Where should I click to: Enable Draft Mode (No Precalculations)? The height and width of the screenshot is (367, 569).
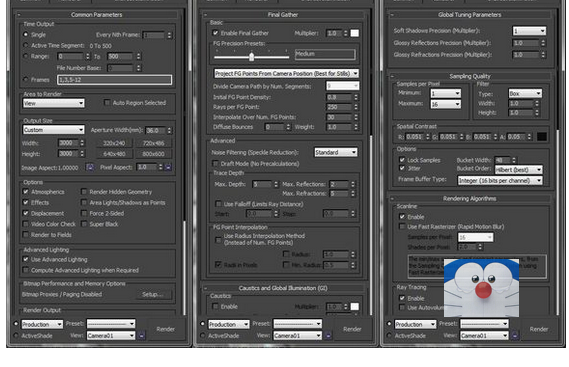coord(216,164)
